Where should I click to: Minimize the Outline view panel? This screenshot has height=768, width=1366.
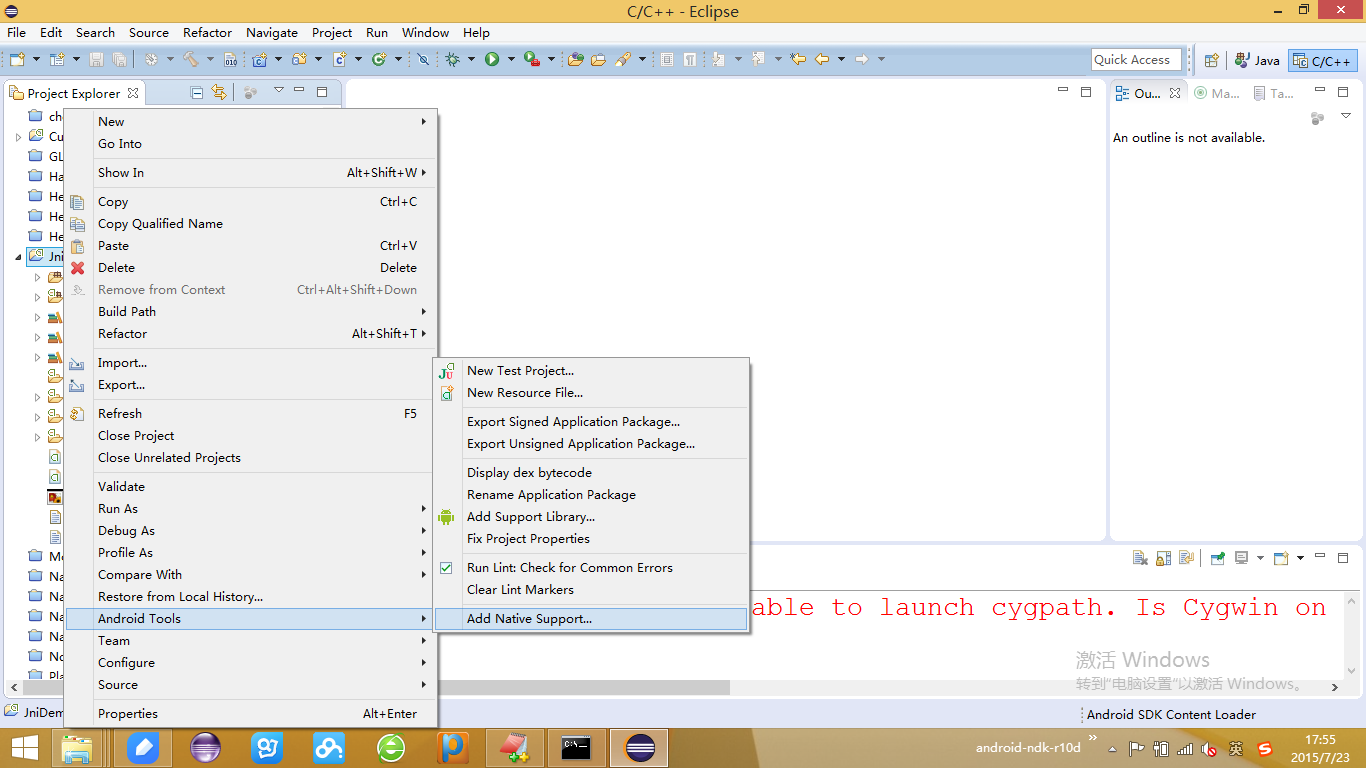[x=1319, y=91]
